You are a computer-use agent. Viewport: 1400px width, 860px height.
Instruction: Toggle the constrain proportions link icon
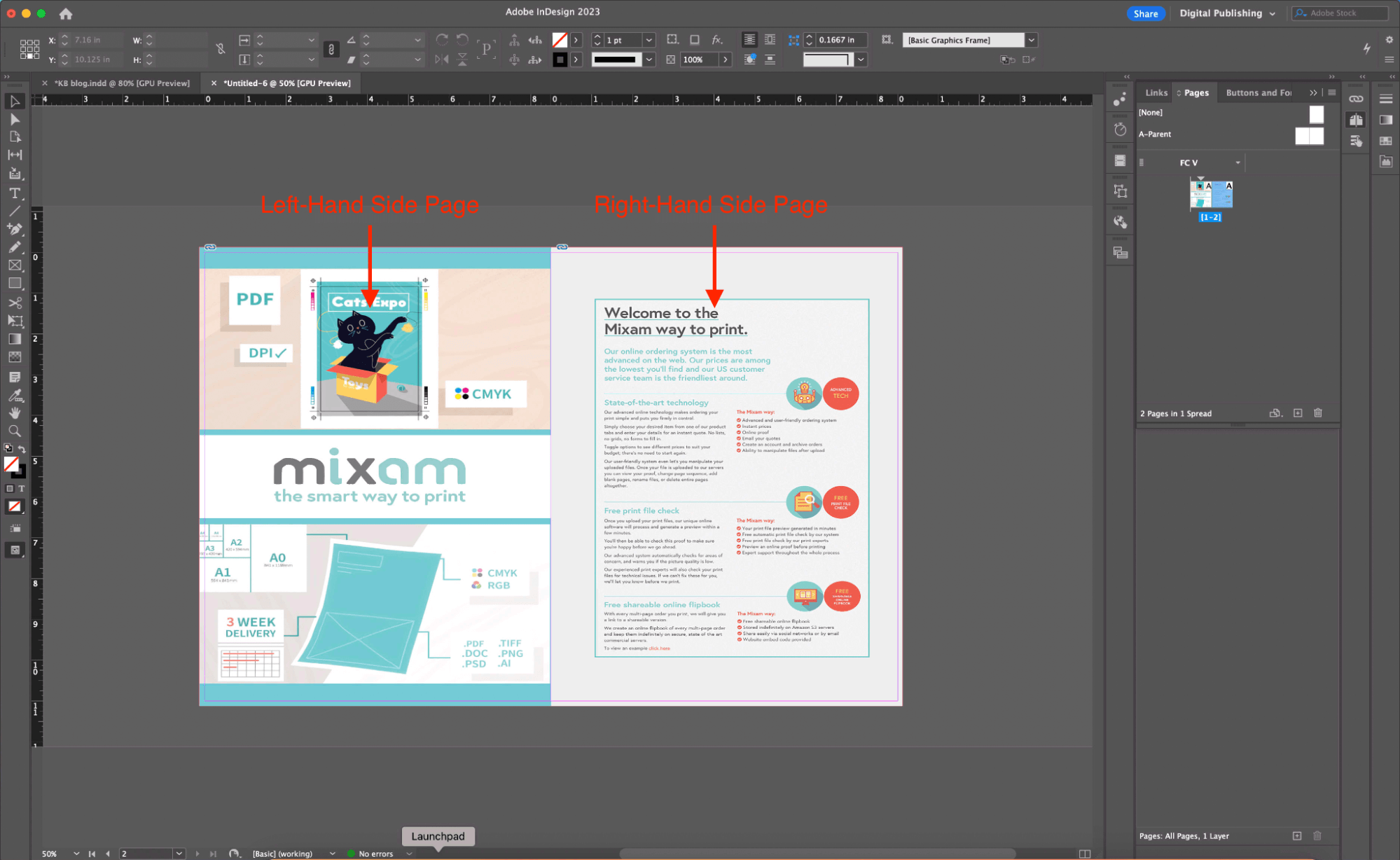coord(221,49)
